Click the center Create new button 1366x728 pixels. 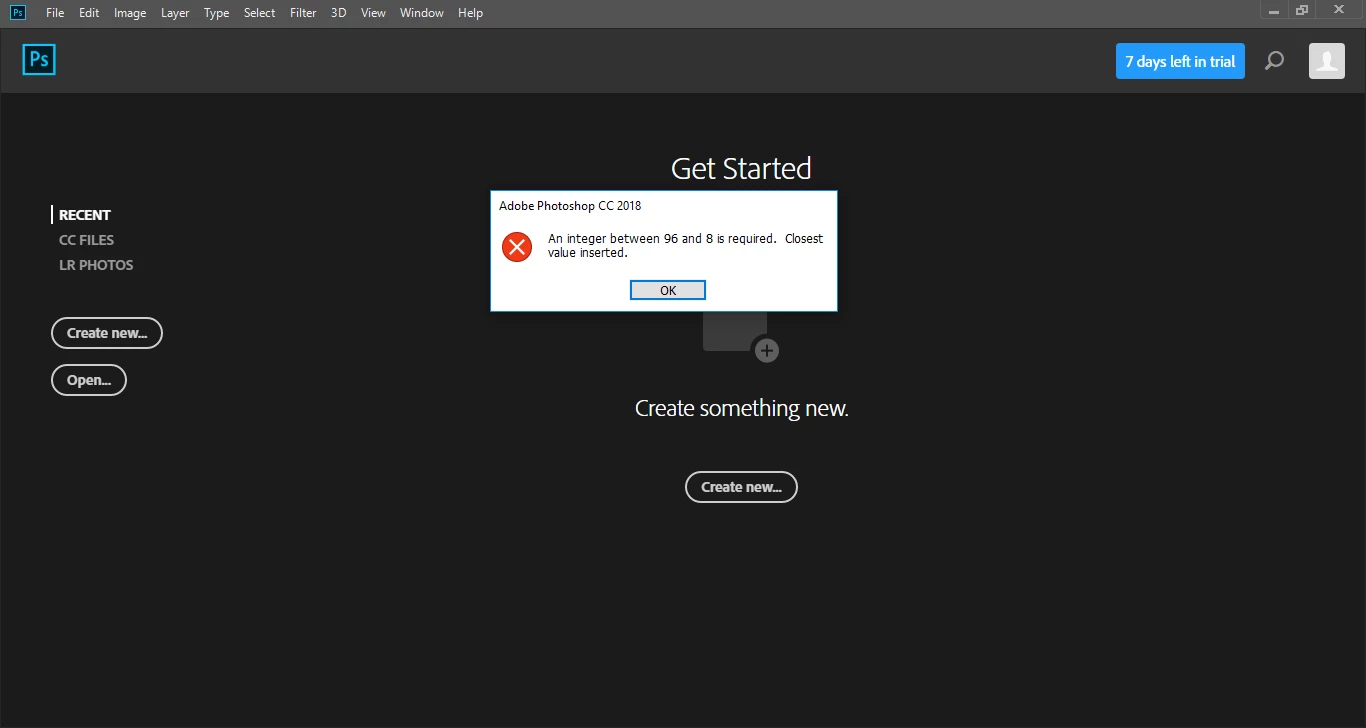click(x=741, y=487)
